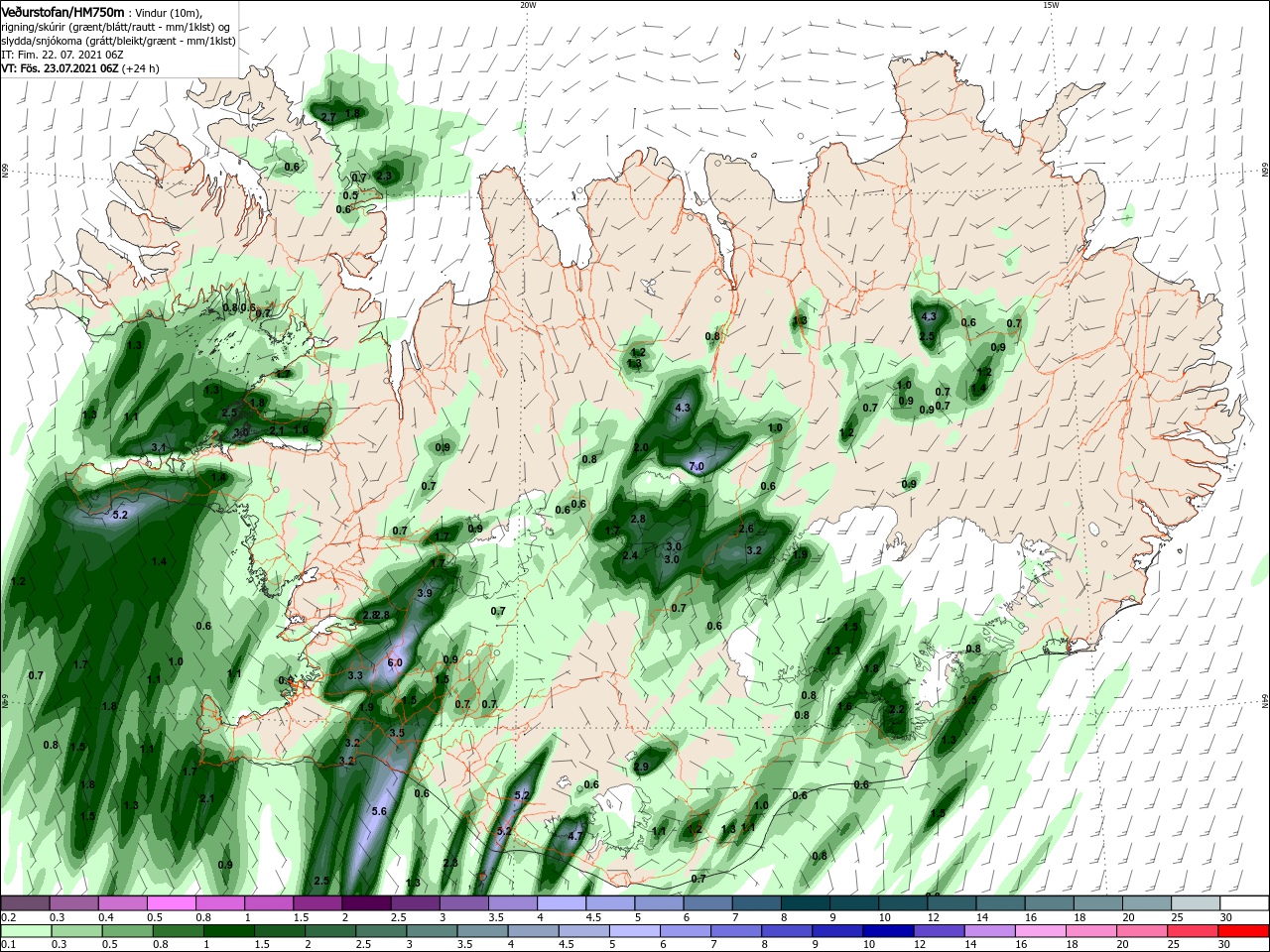Pick the darkest purple 2 swatch in top legend
Screen dimensions: 1270x952
coord(366,903)
